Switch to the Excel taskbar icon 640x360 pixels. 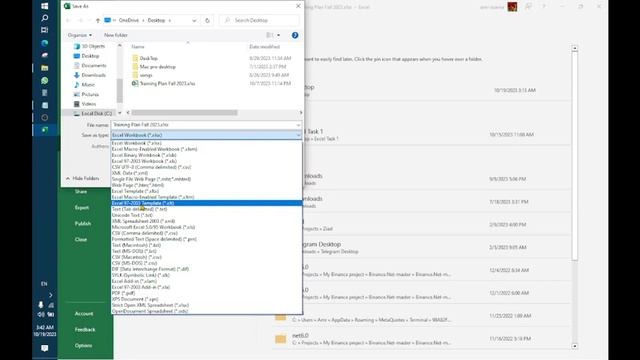[44, 130]
